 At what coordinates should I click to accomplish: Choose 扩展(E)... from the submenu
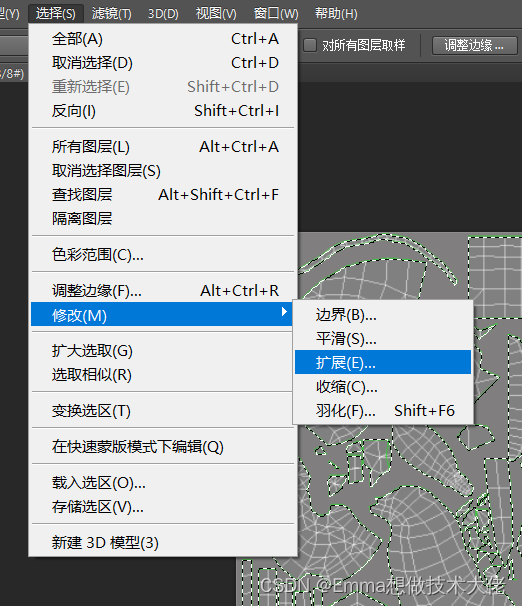click(383, 362)
